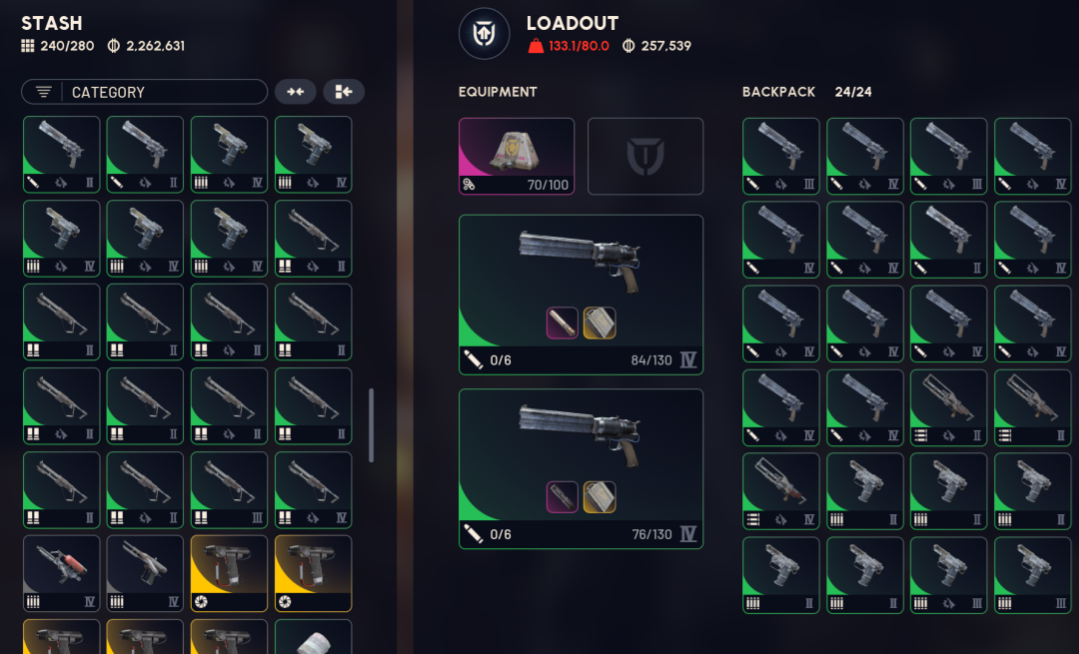Click the purple barrel attachment on 84/130 revolver
Image resolution: width=1079 pixels, height=654 pixels.
pyautogui.click(x=562, y=323)
